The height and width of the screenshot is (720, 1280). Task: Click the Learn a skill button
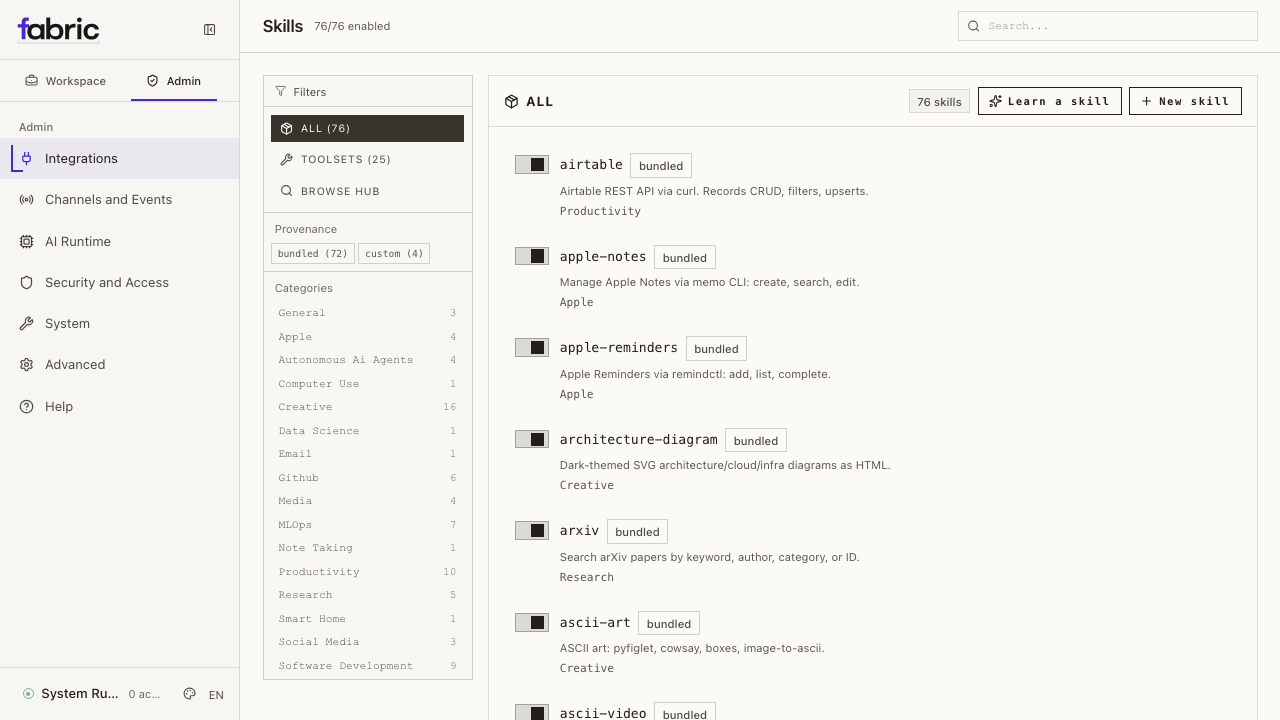pos(1050,101)
